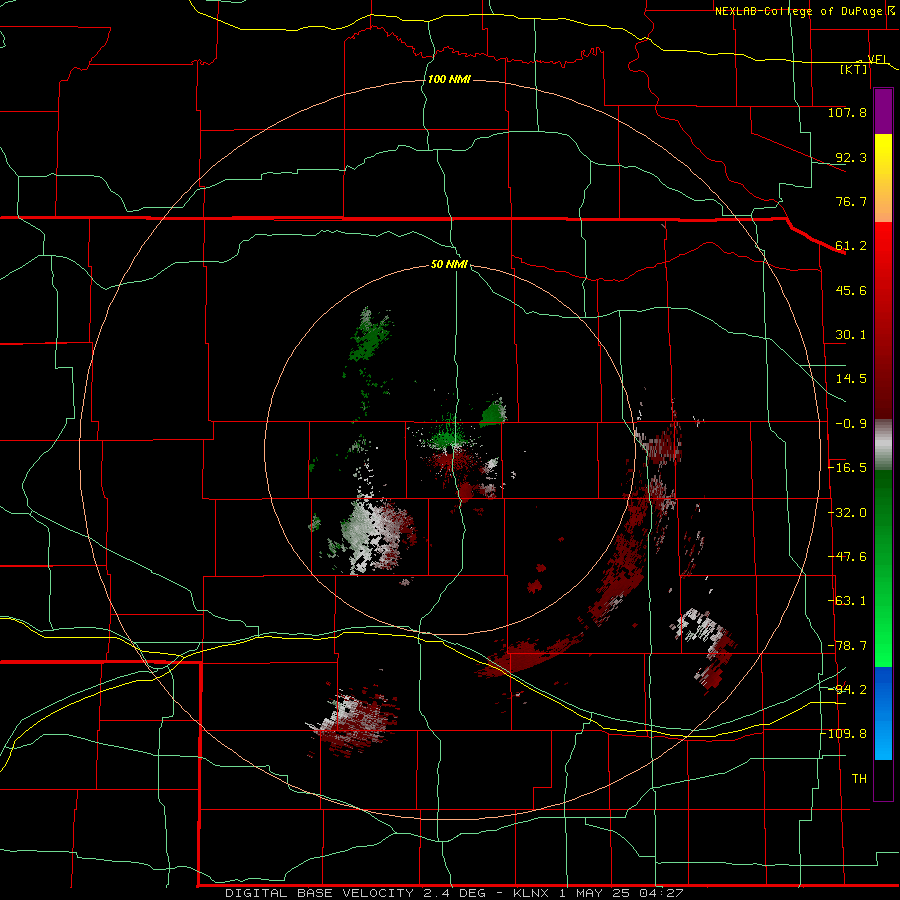The height and width of the screenshot is (900, 900).
Task: Pick the purple segment of the velocity color bar
Action: coord(883,112)
